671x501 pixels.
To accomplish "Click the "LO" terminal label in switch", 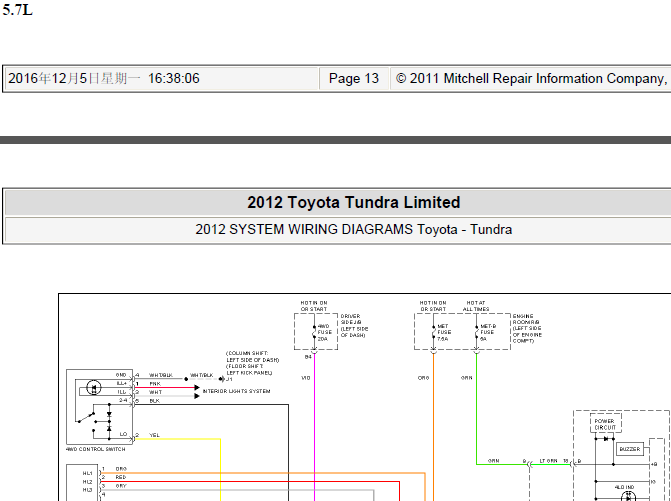I will 123,434.
